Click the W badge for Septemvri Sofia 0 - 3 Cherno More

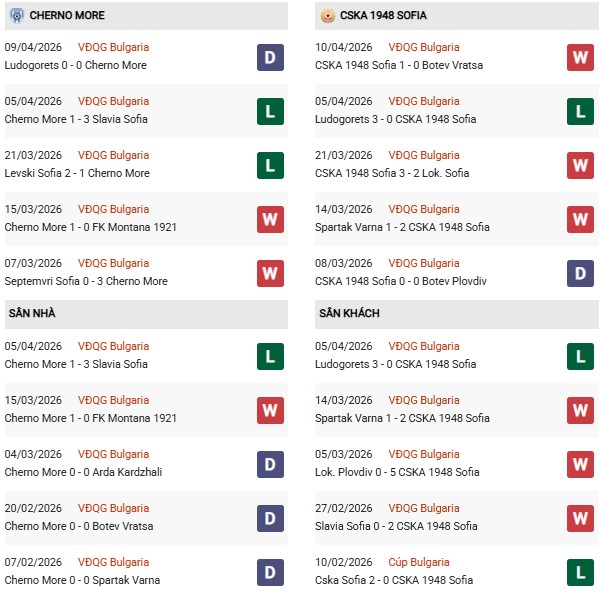click(x=270, y=273)
